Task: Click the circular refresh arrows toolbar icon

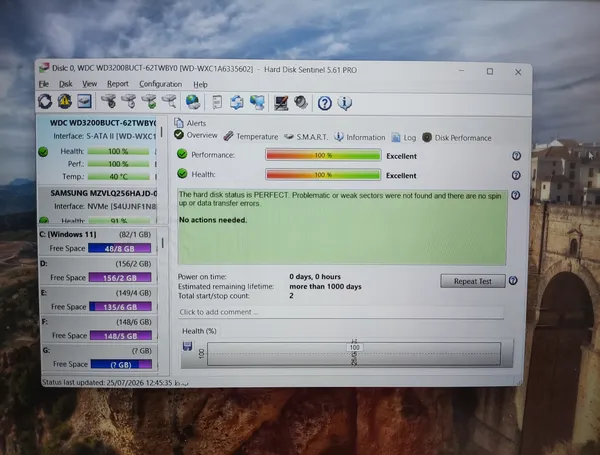Action: [x=45, y=101]
